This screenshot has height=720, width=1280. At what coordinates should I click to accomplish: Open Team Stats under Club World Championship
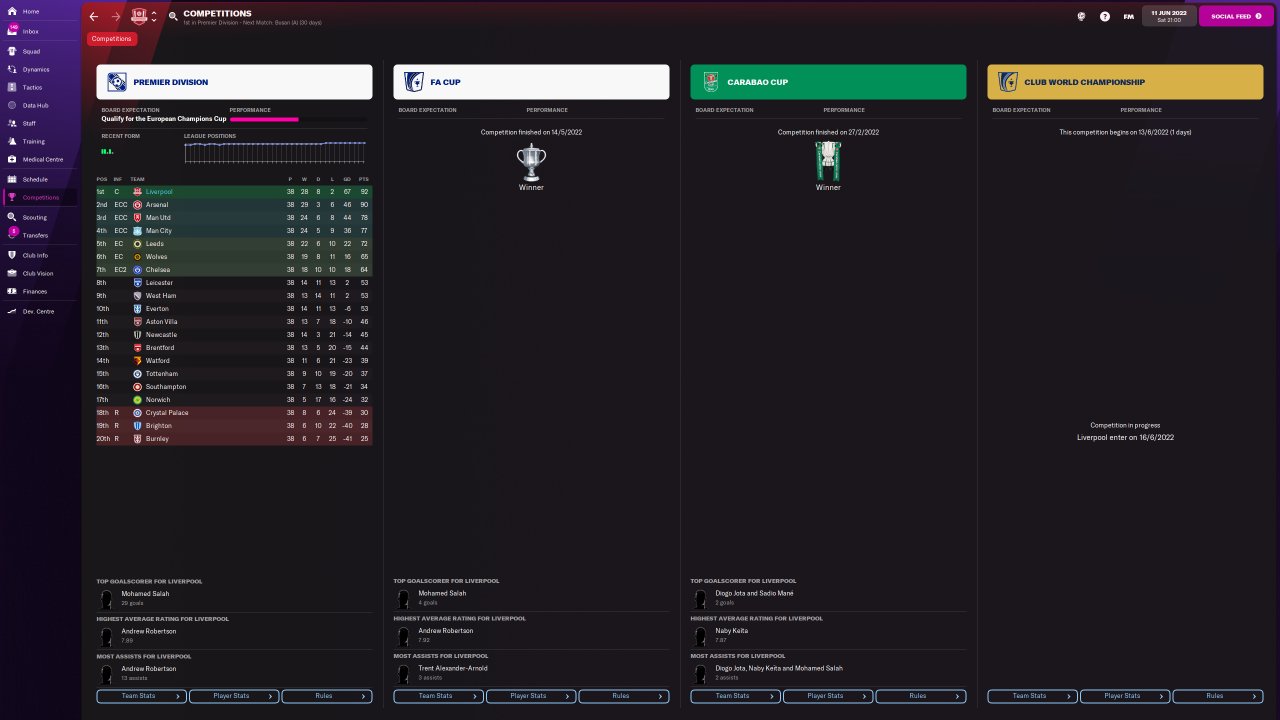(1032, 696)
